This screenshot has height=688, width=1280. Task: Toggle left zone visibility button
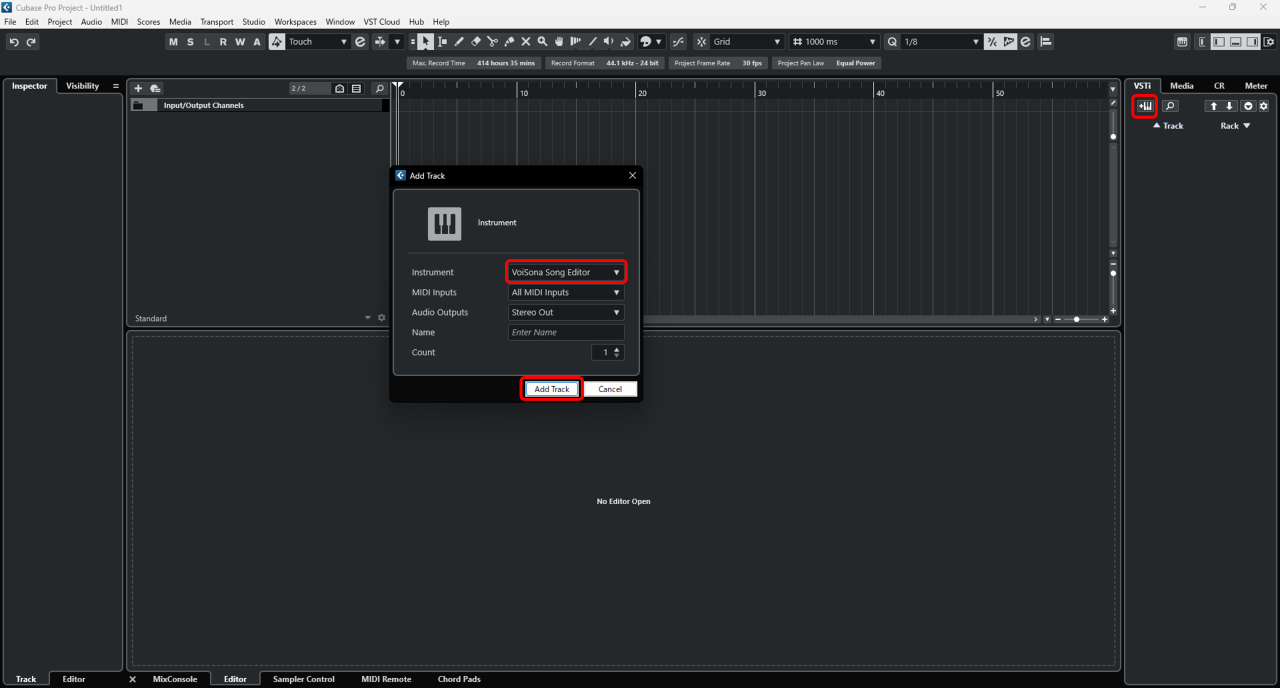pos(1219,42)
